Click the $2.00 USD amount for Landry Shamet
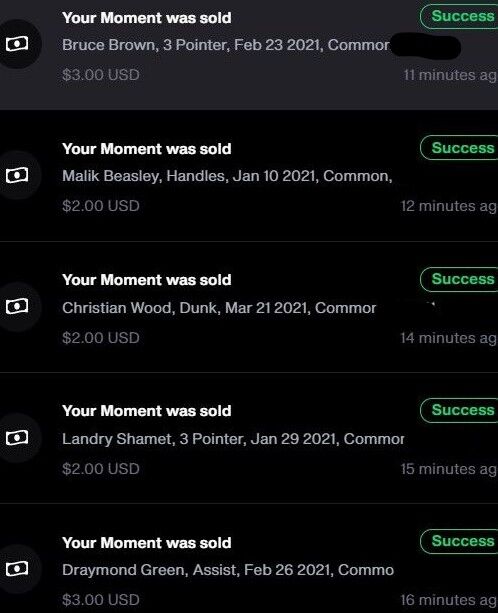498x613 pixels. point(100,469)
